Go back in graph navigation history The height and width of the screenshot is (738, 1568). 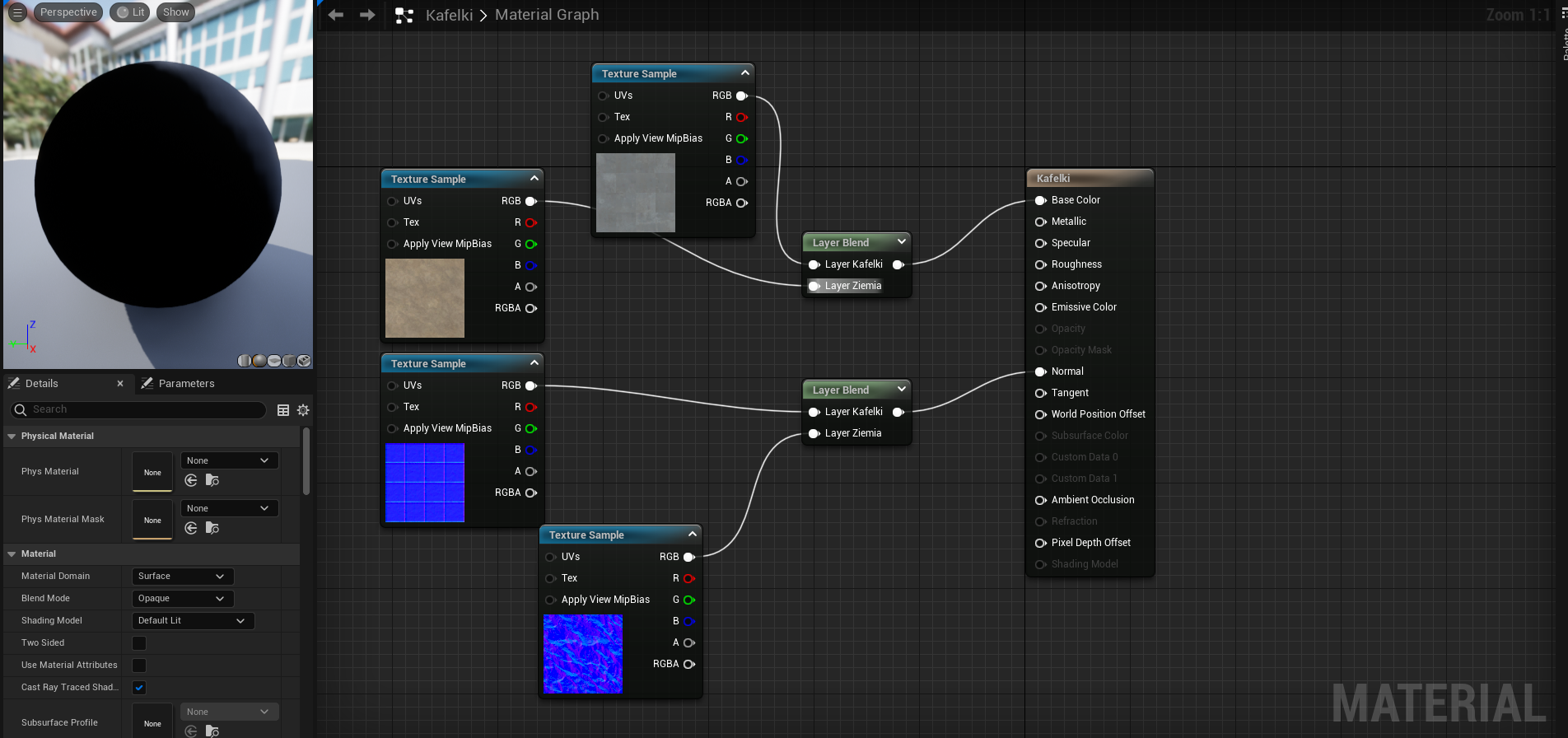click(336, 15)
